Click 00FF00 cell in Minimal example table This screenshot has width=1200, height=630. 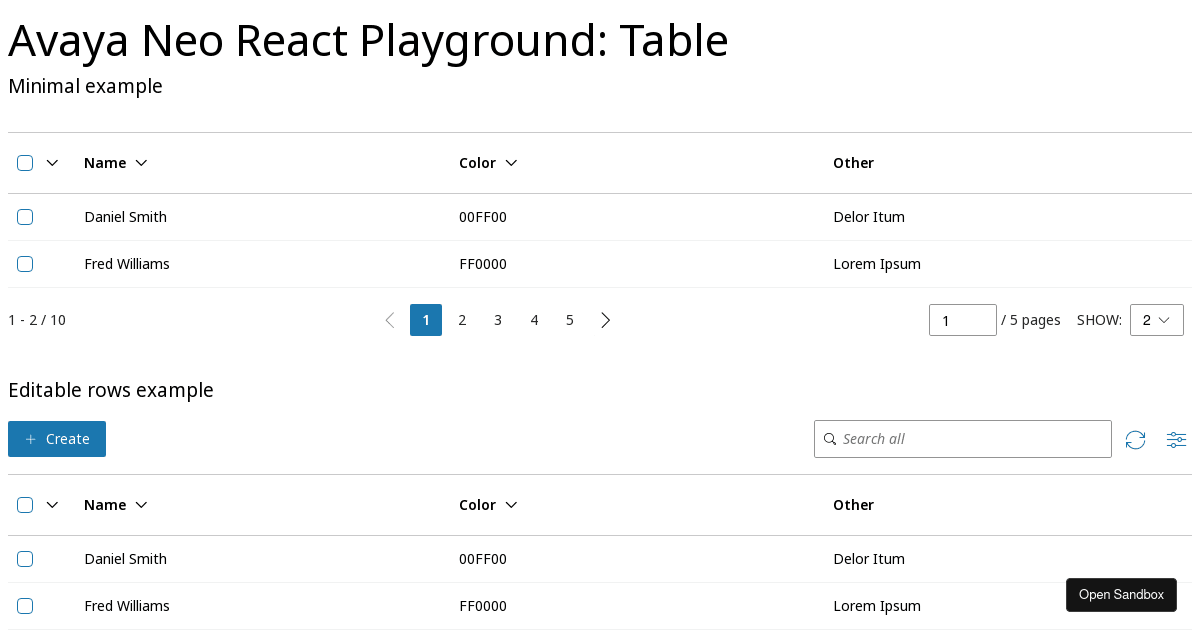483,217
